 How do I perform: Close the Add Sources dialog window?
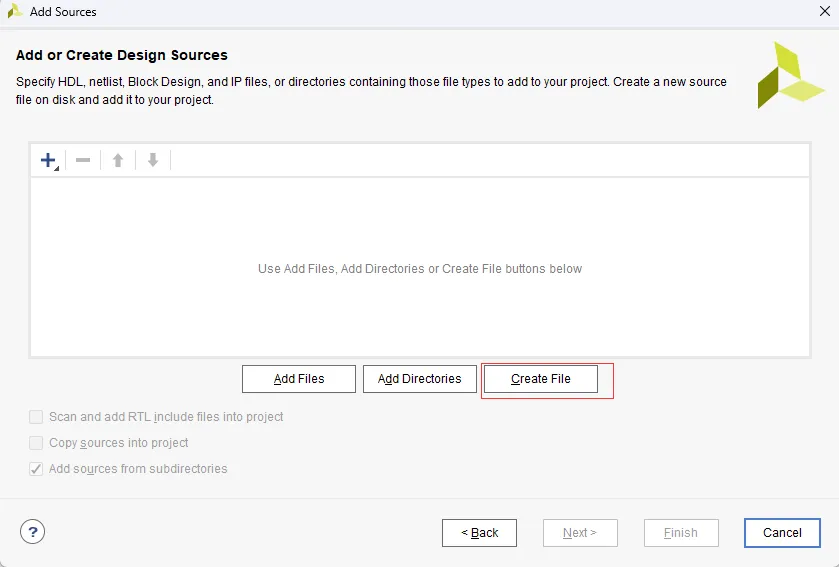(825, 12)
